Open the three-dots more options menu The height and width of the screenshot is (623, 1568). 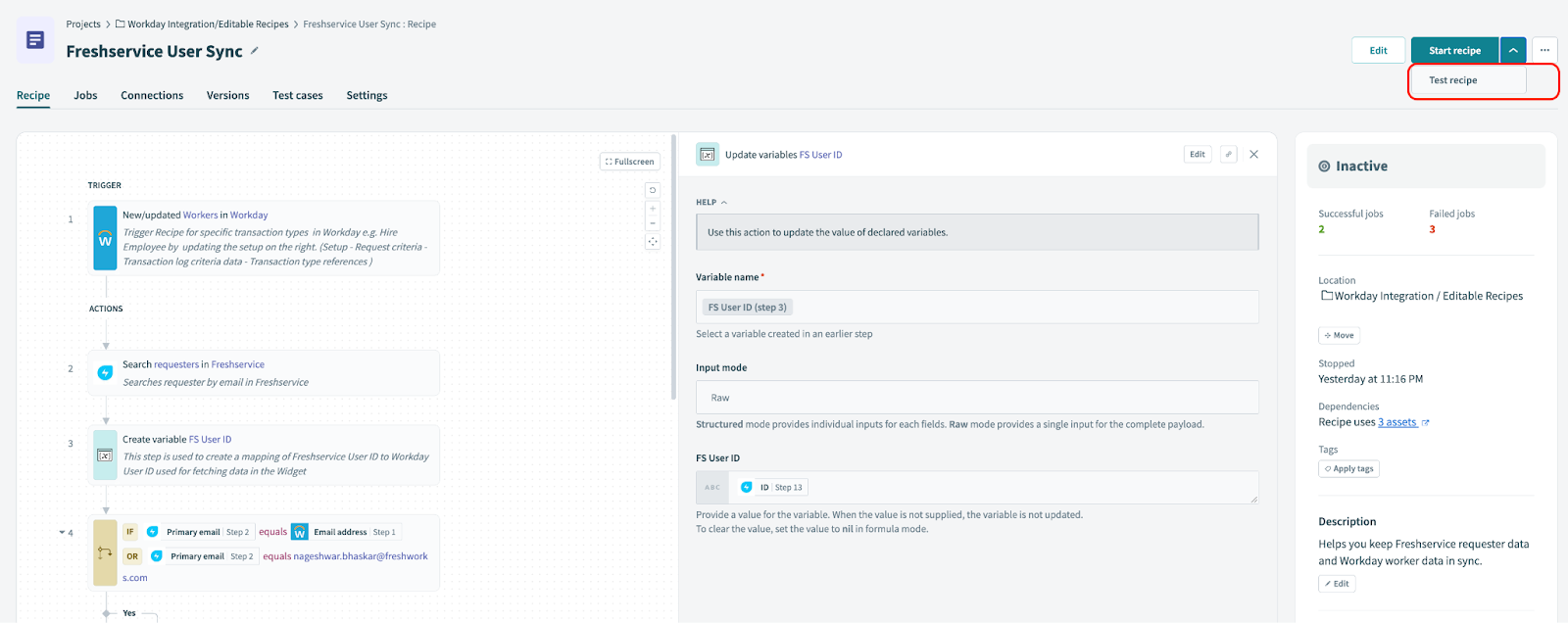pyautogui.click(x=1544, y=50)
